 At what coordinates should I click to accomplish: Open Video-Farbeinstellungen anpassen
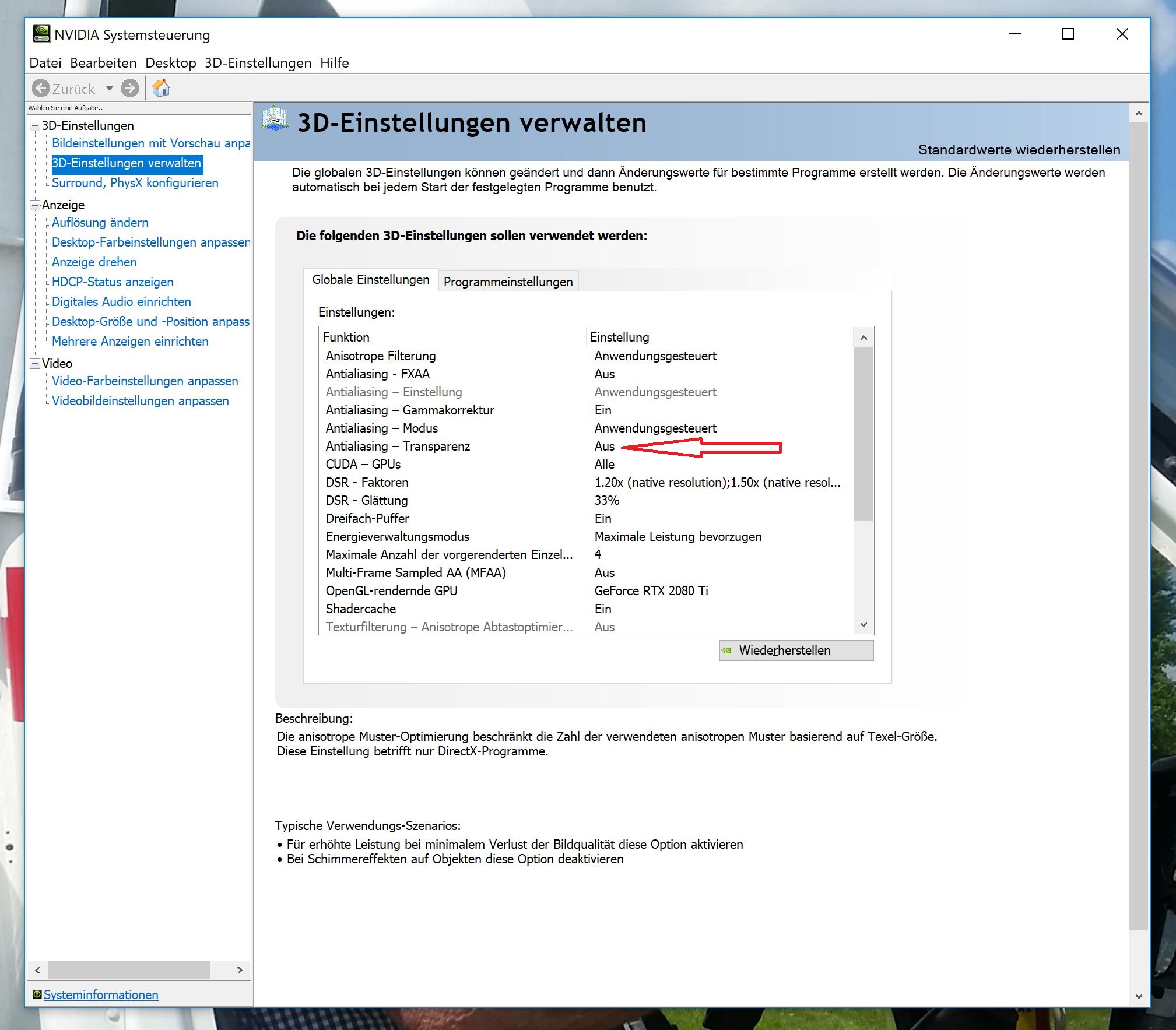point(145,381)
